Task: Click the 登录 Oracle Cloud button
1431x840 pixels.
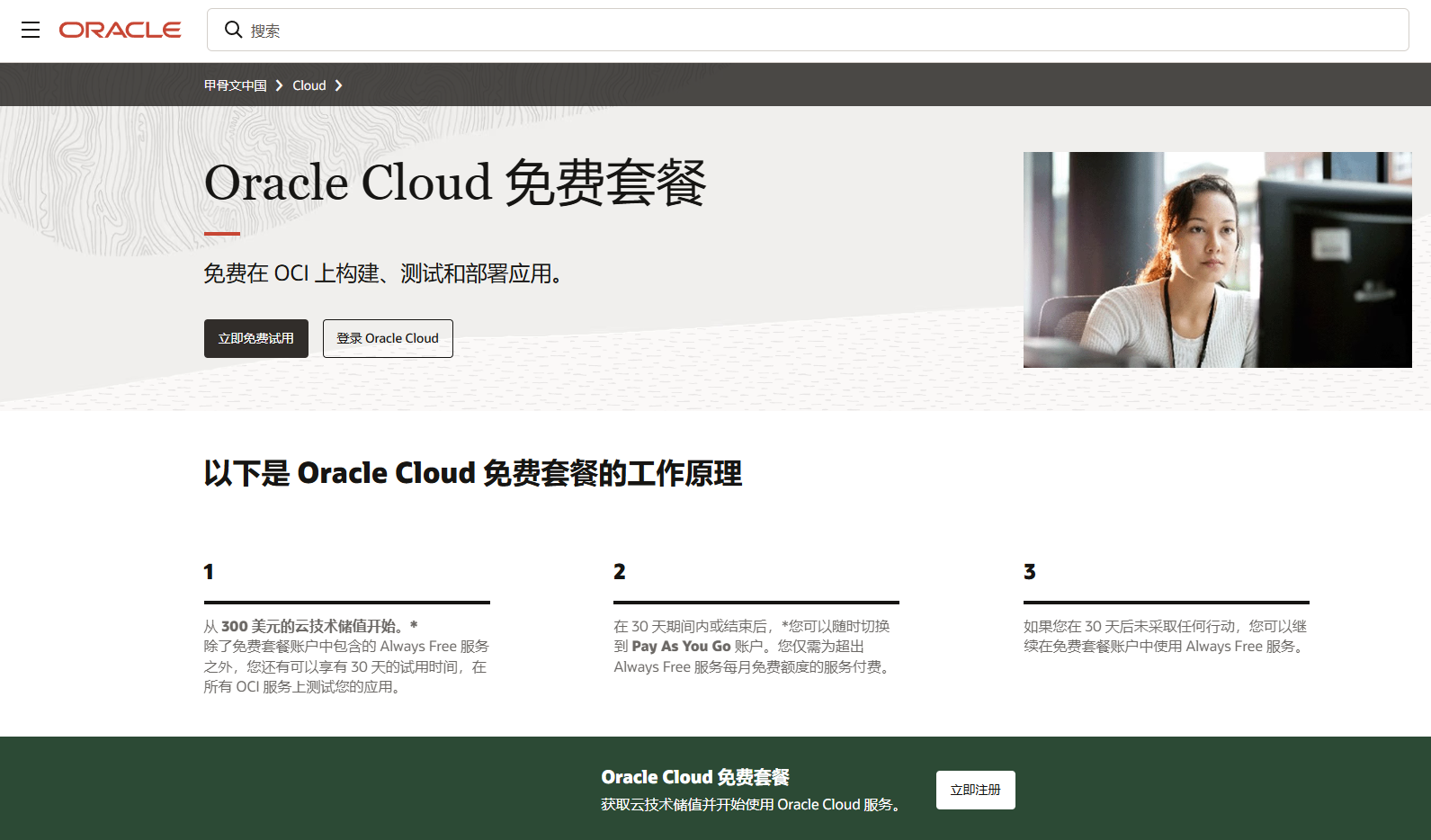Action: [x=388, y=338]
